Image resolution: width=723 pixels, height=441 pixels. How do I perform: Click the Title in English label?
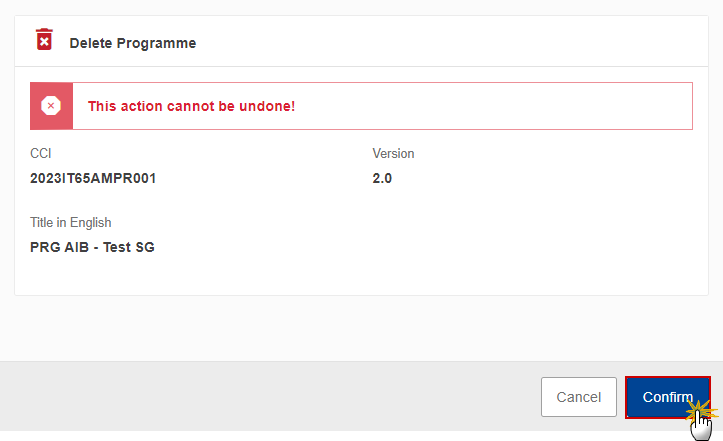pyautogui.click(x=71, y=222)
